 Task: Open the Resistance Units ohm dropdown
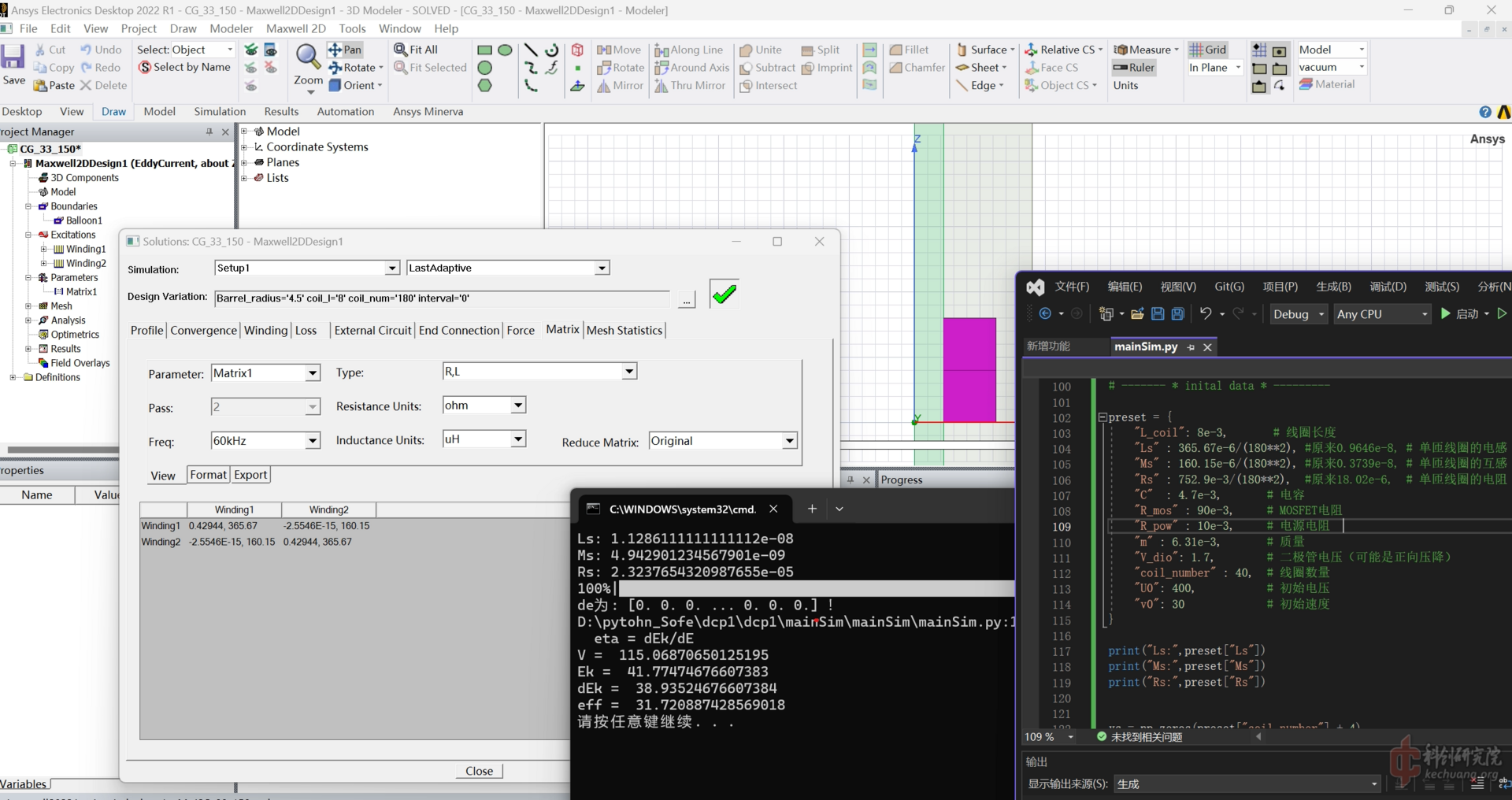click(518, 406)
